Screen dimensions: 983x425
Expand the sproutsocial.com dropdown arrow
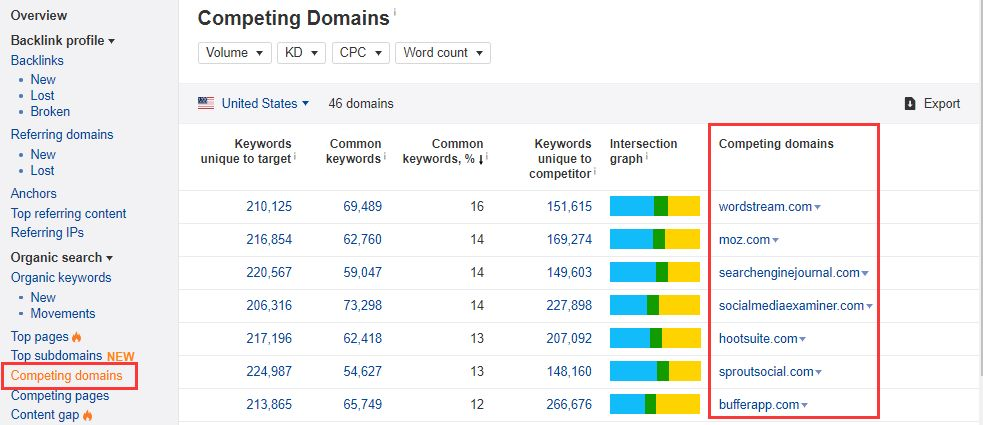pos(818,372)
